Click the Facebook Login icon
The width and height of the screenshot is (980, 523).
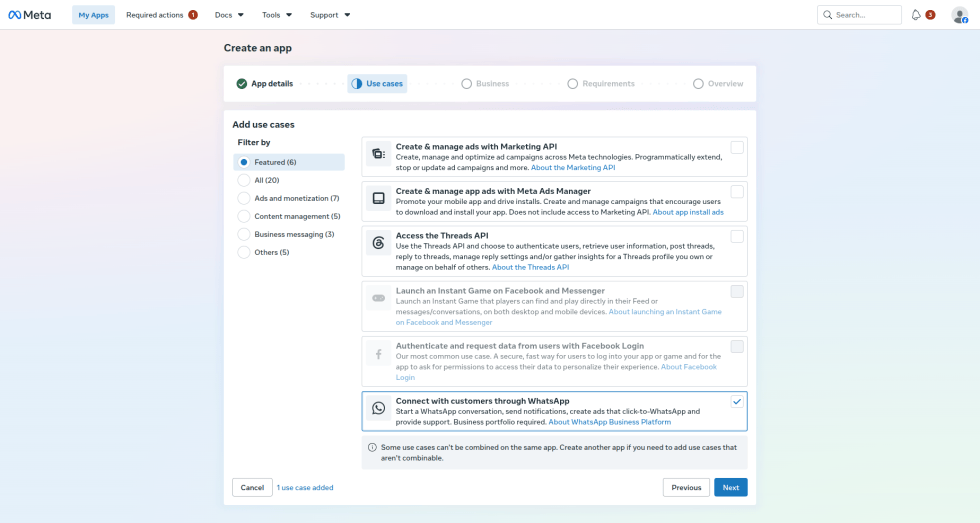378,354
